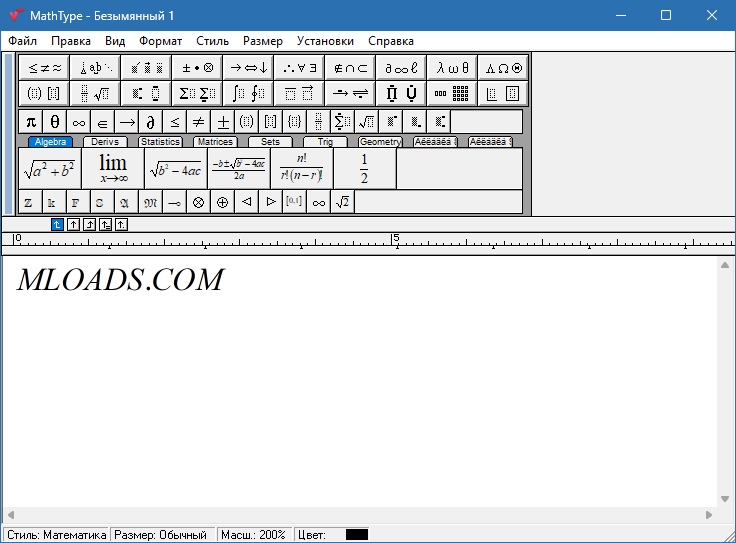Insert the plus-minus symbol
Image resolution: width=736 pixels, height=543 pixels.
point(223,122)
